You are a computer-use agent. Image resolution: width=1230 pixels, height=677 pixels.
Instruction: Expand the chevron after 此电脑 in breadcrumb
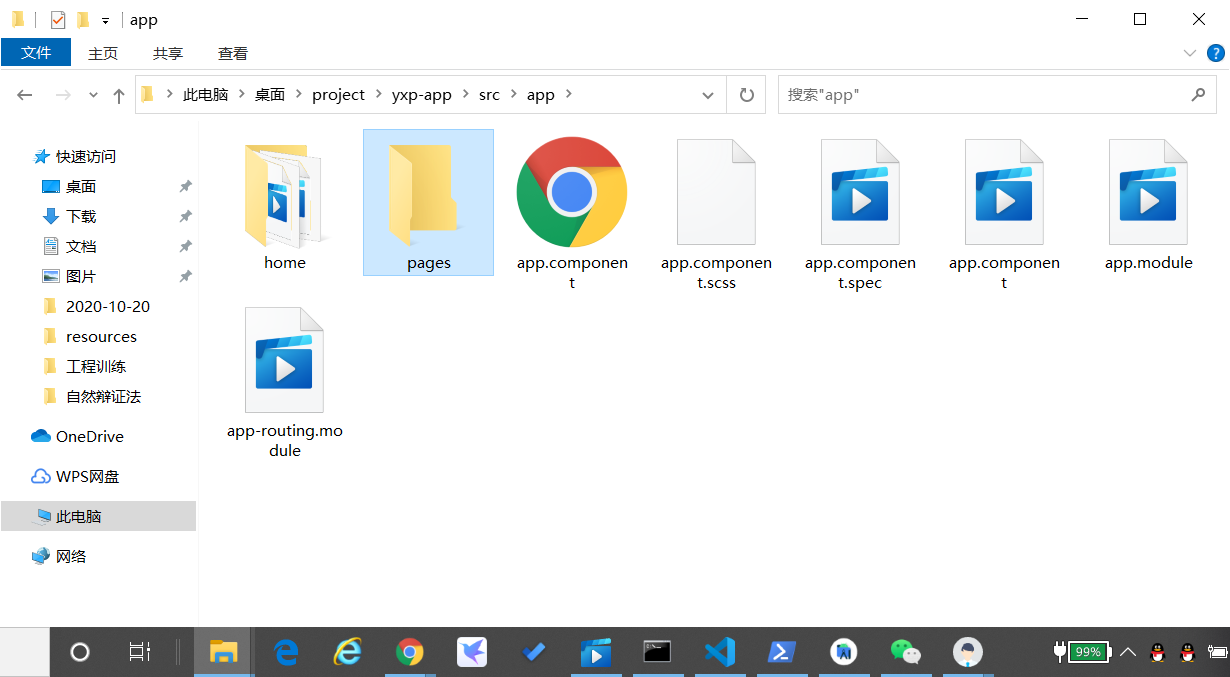pyautogui.click(x=241, y=94)
